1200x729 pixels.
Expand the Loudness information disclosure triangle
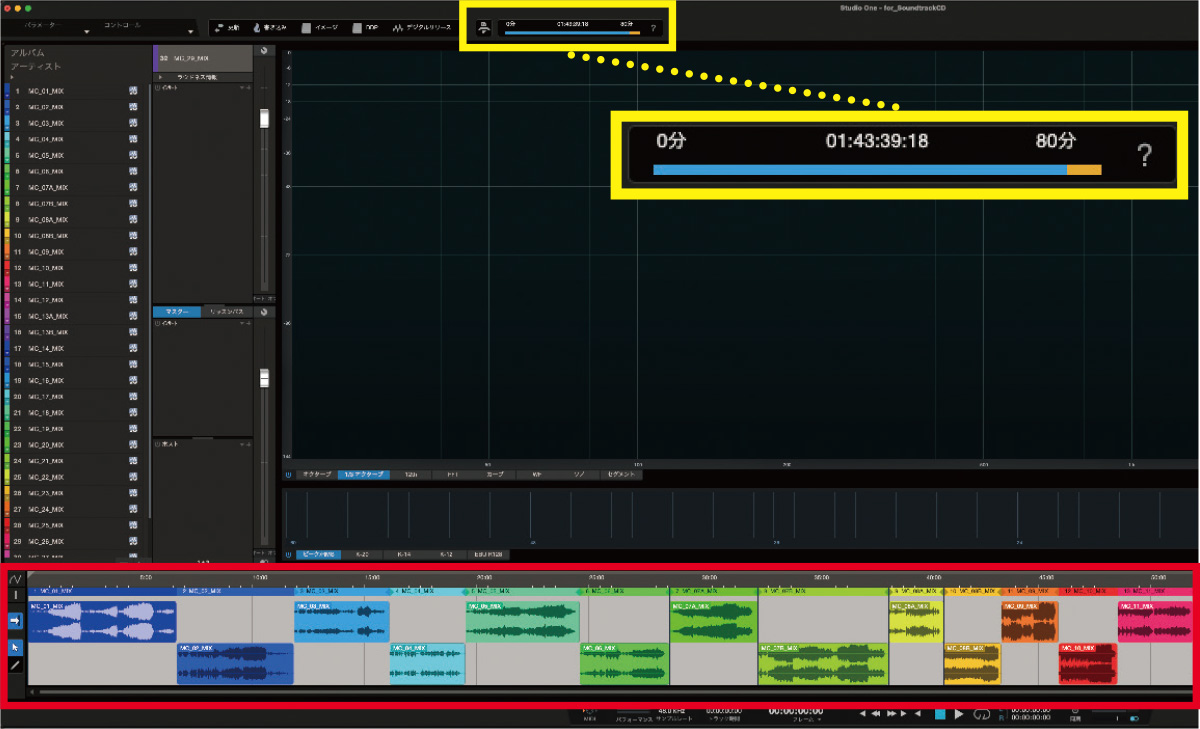(160, 76)
